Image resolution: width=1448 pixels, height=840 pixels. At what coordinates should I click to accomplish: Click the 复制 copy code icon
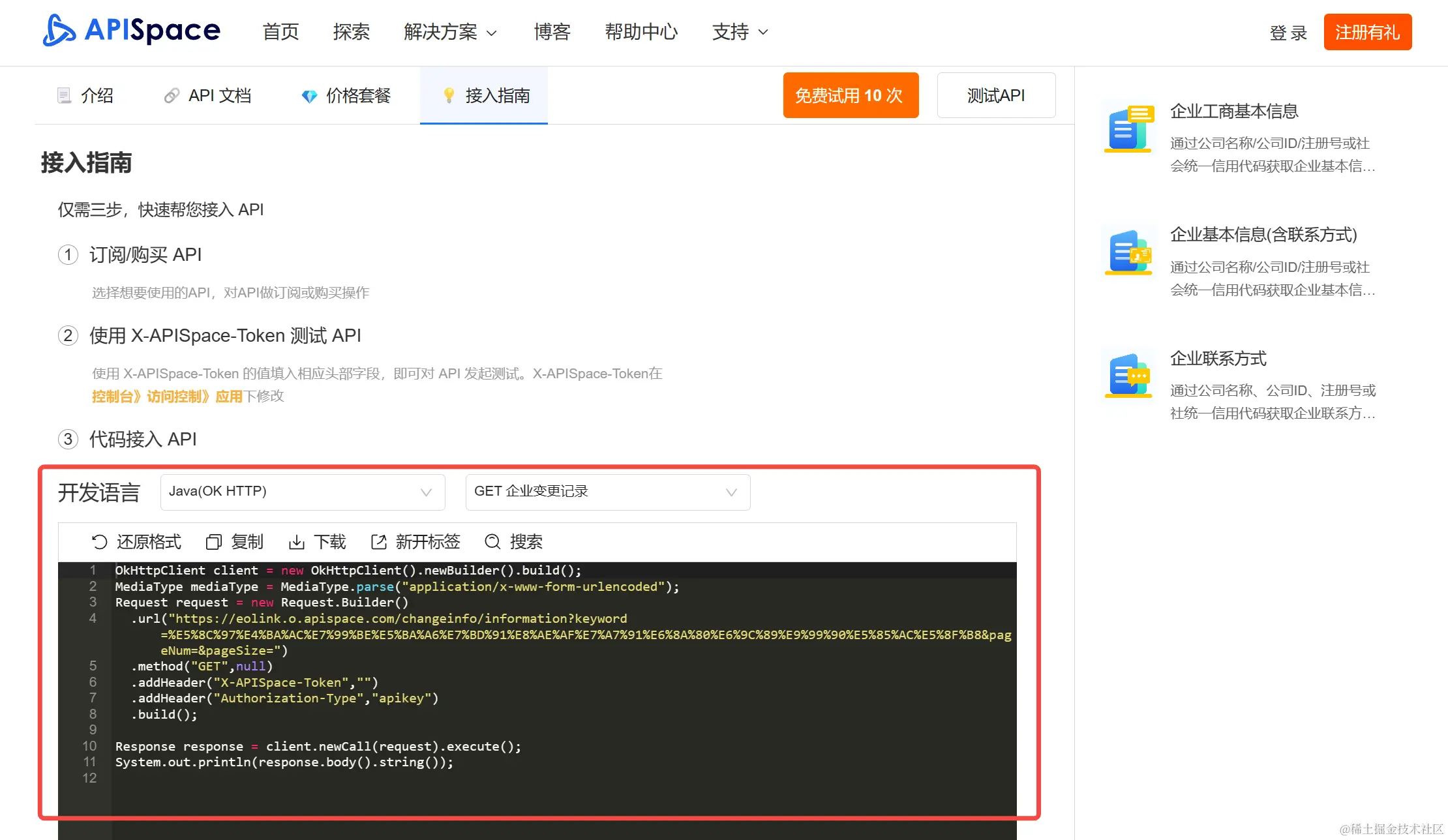[x=214, y=542]
